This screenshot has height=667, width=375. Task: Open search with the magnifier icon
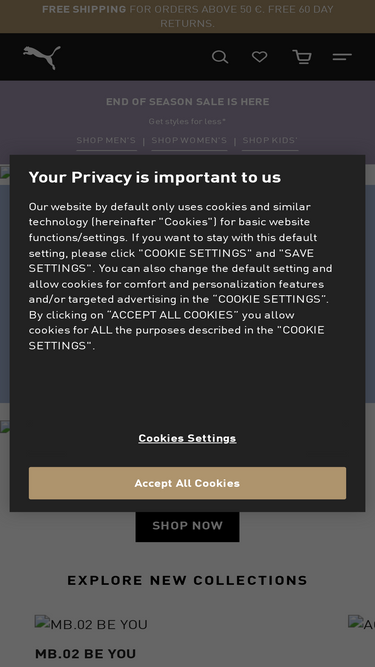220,57
